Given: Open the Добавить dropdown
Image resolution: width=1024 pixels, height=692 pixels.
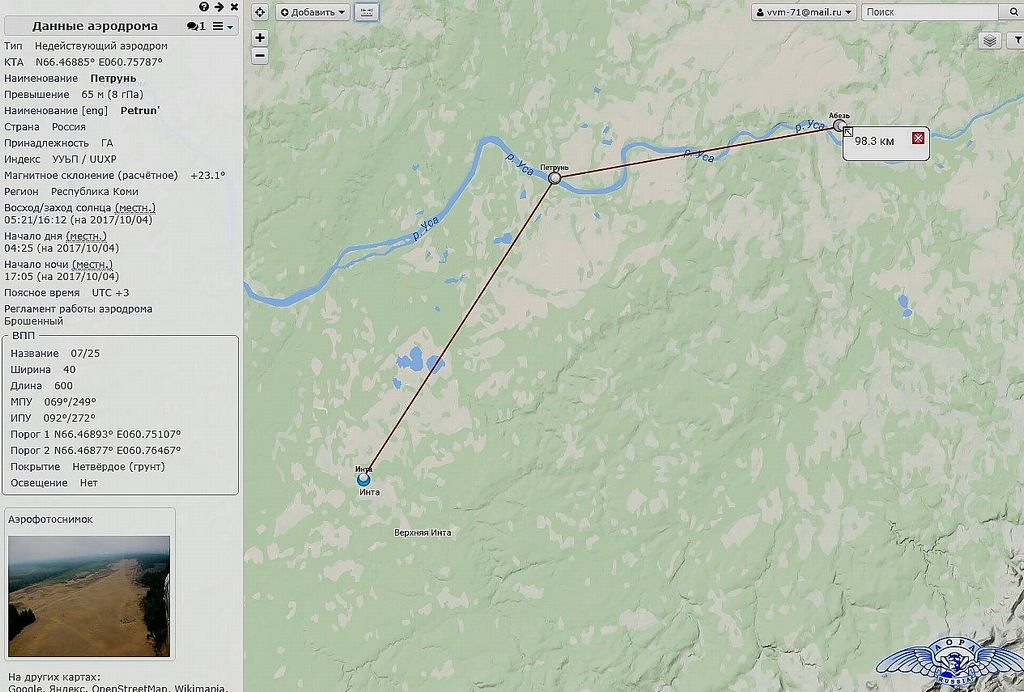Looking at the screenshot, I should [x=312, y=12].
